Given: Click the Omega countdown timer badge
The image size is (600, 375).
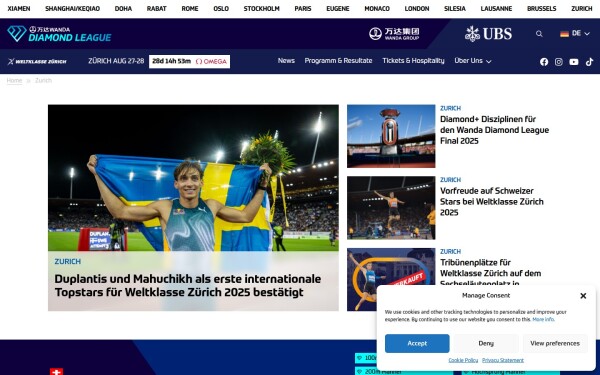Looking at the screenshot, I should click(x=189, y=62).
